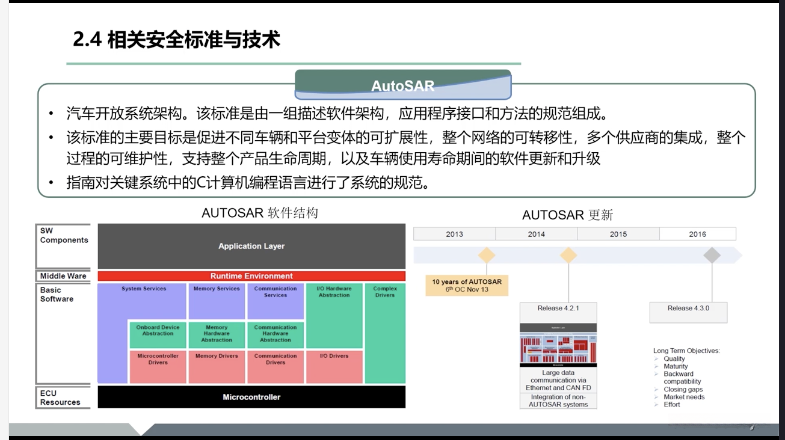Click the Memory Drivers block
Viewport: 785px width, 440px height.
(217, 367)
